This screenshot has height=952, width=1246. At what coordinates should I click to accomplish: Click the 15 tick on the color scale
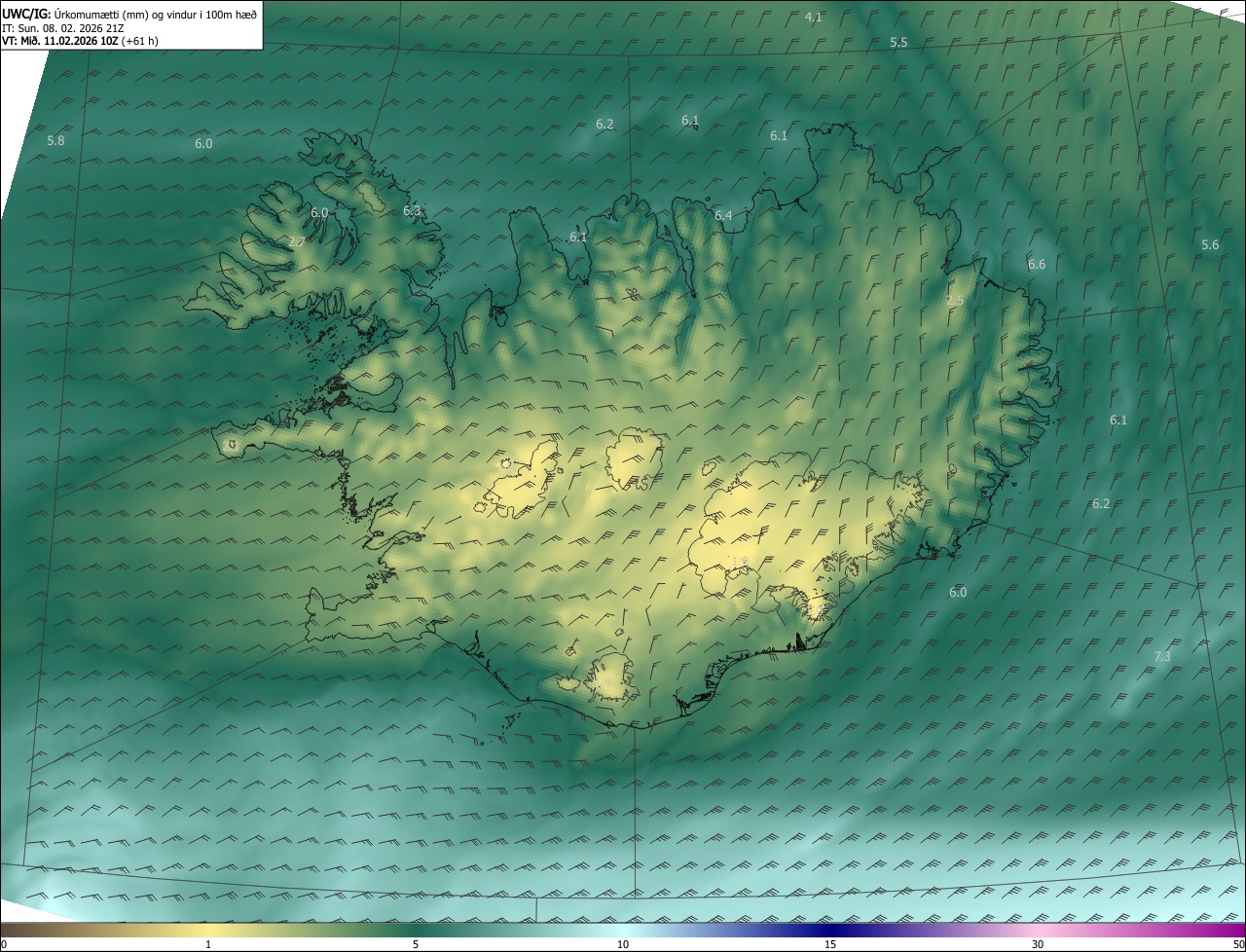tap(830, 944)
